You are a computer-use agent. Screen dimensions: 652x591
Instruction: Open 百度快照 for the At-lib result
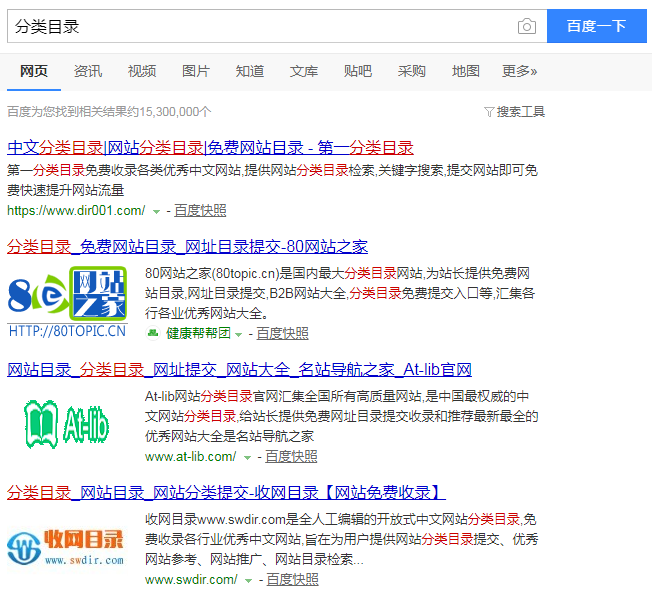click(291, 456)
